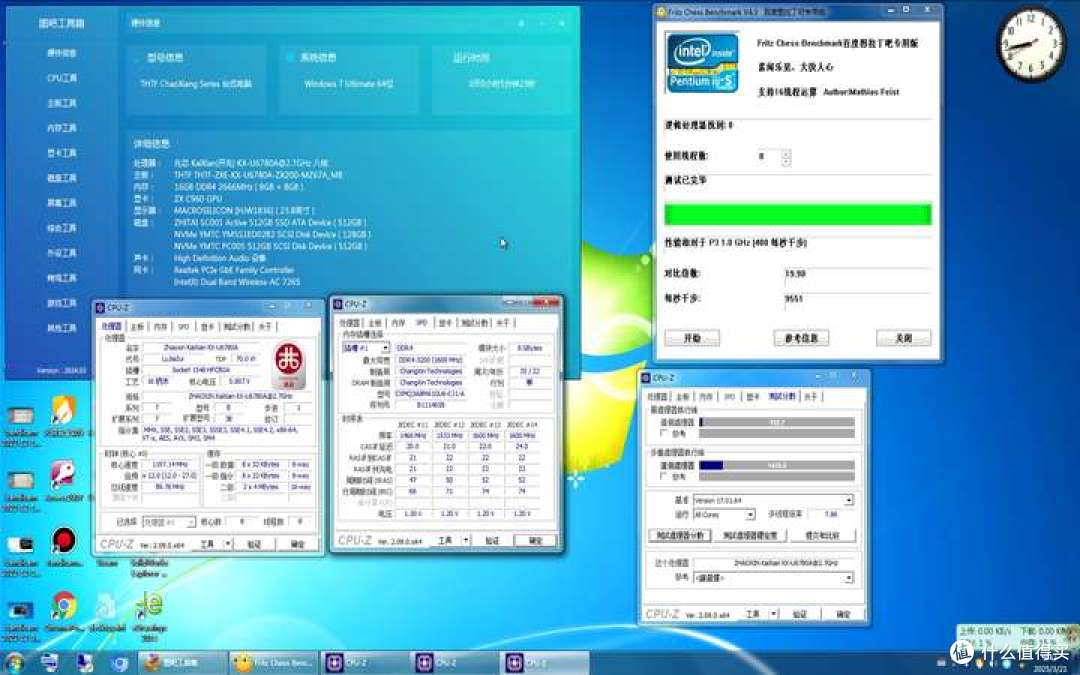Click the 每秒千步 result field showing 9551

click(x=857, y=298)
